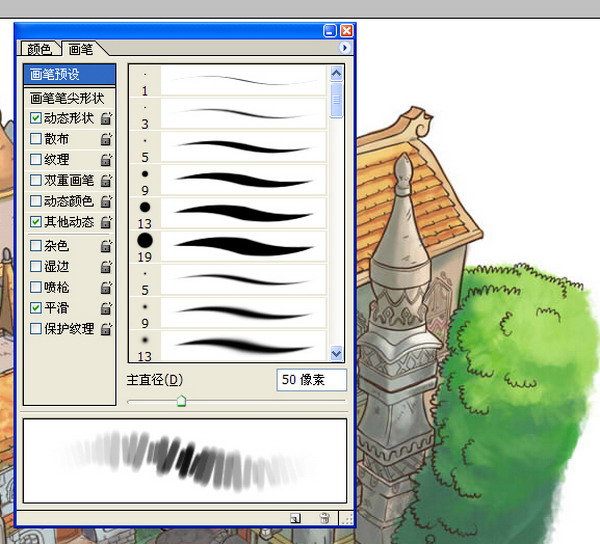
Task: Open brush panel flyout menu arrow
Action: 344,48
